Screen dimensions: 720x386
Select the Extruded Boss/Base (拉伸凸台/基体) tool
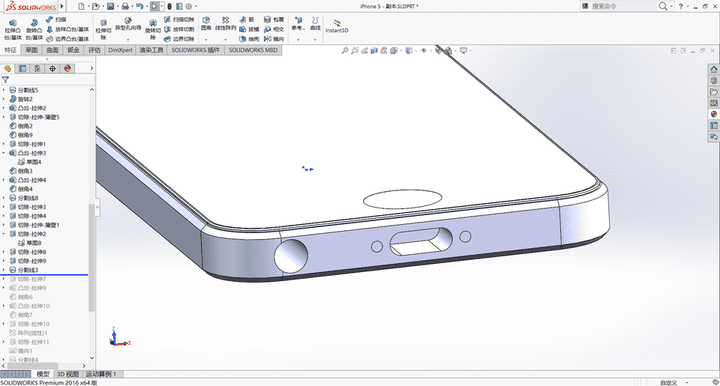click(x=13, y=29)
